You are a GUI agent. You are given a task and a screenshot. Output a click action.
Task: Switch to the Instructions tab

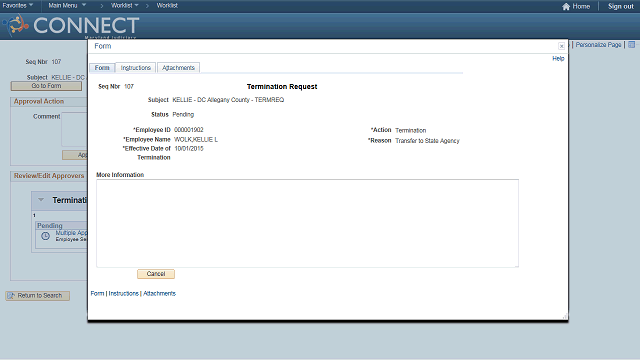pos(136,68)
